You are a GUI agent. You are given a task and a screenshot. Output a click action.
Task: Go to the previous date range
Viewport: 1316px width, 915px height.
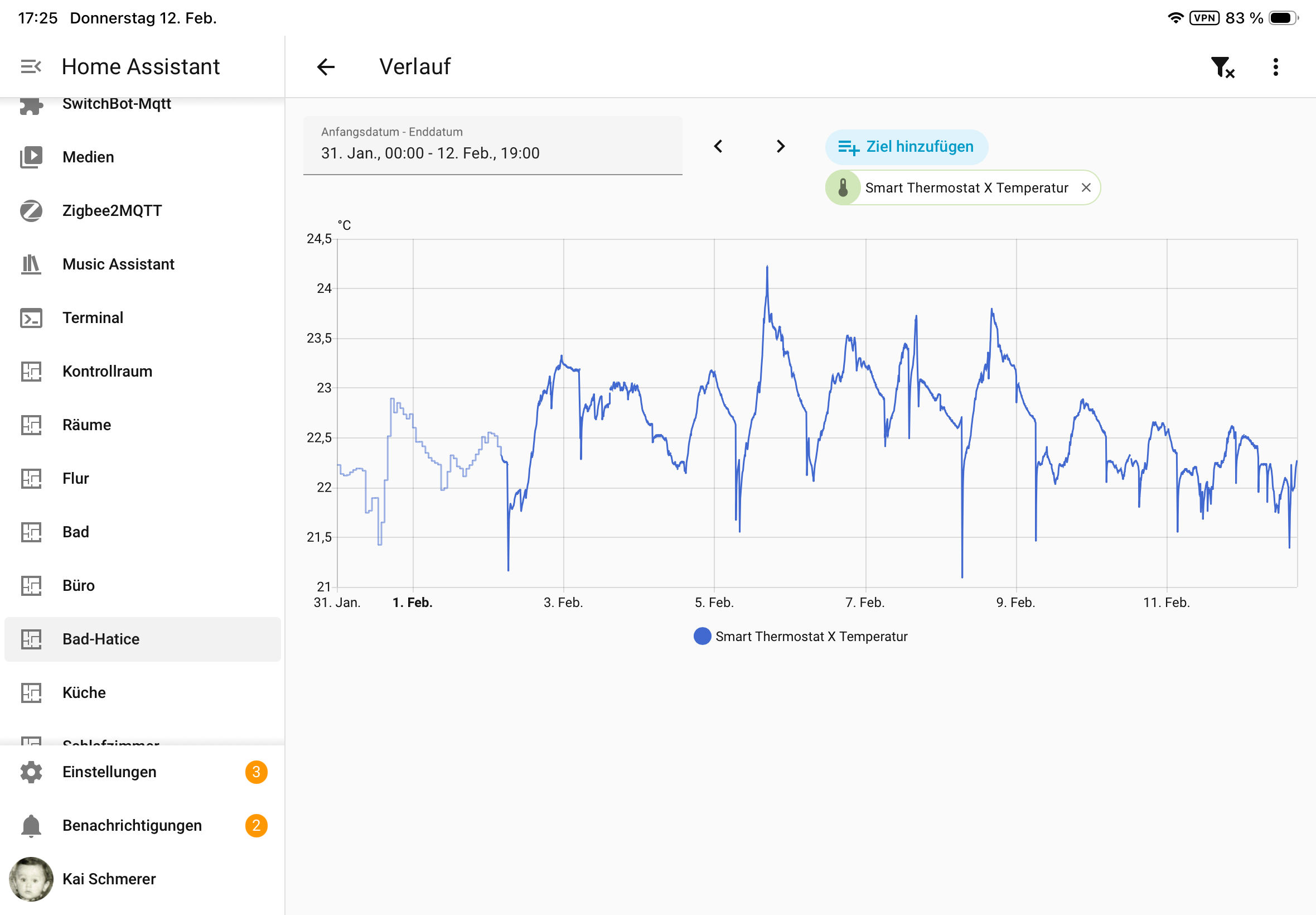(718, 146)
